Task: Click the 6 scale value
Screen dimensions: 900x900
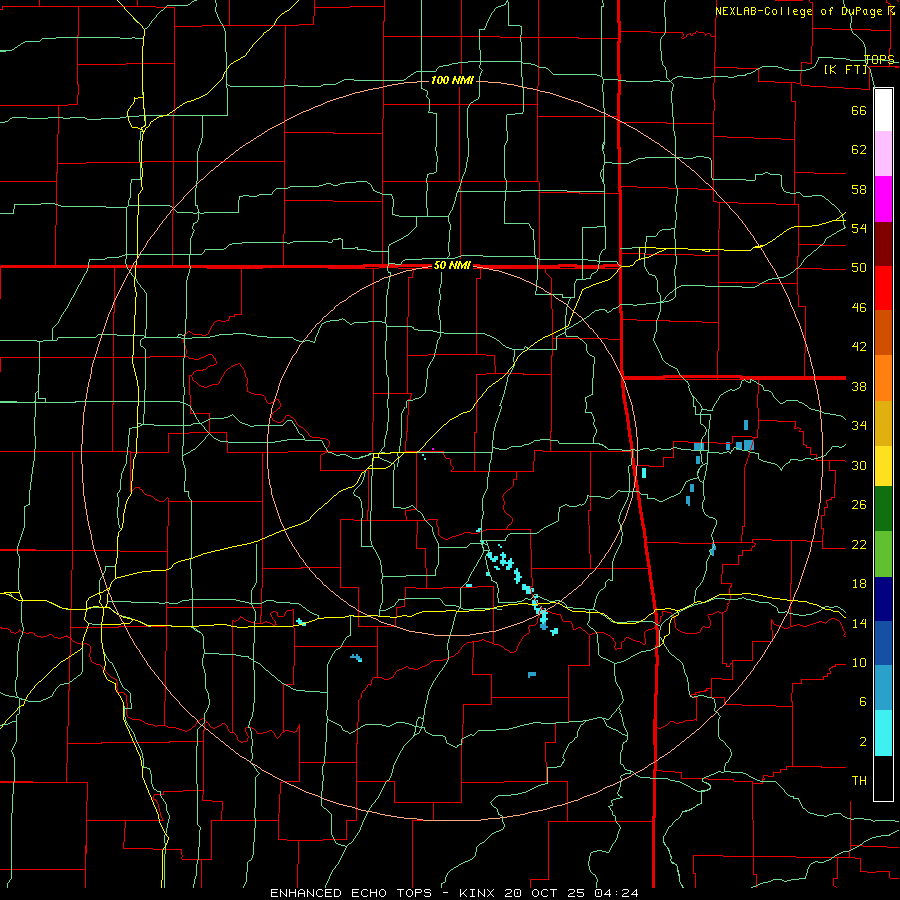Action: [x=863, y=702]
